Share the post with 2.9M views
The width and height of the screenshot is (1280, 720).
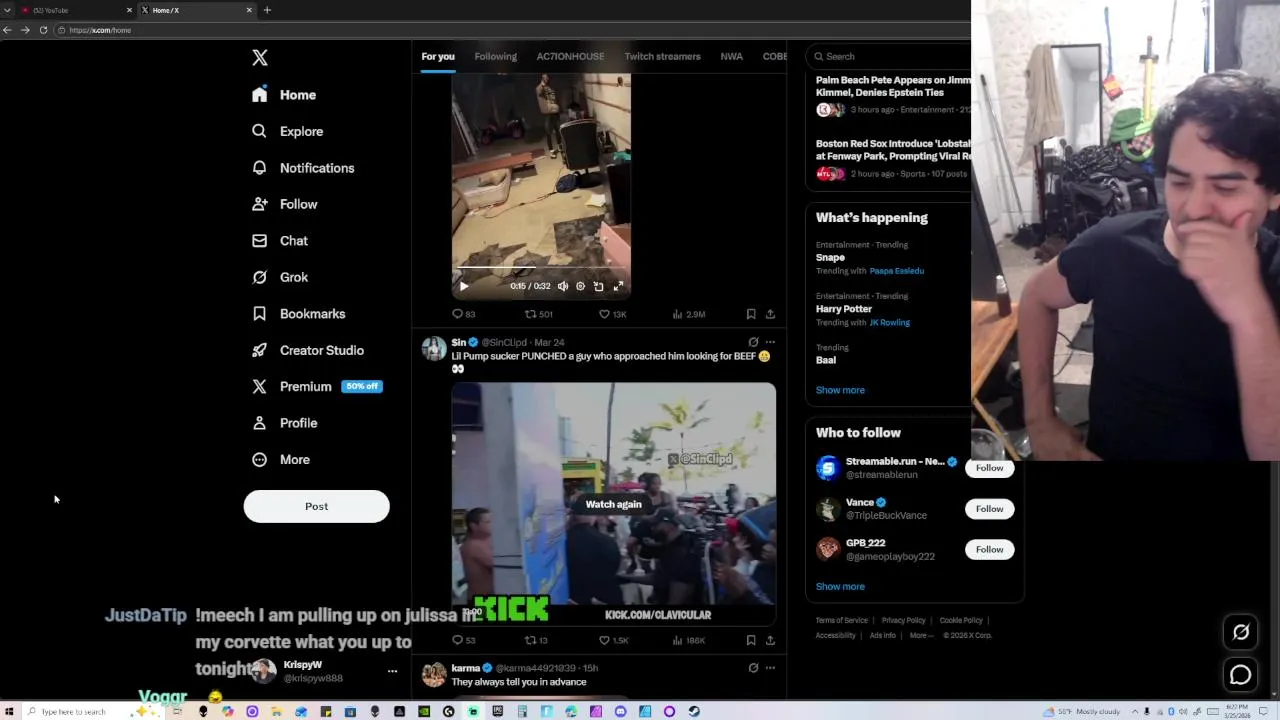pos(770,314)
